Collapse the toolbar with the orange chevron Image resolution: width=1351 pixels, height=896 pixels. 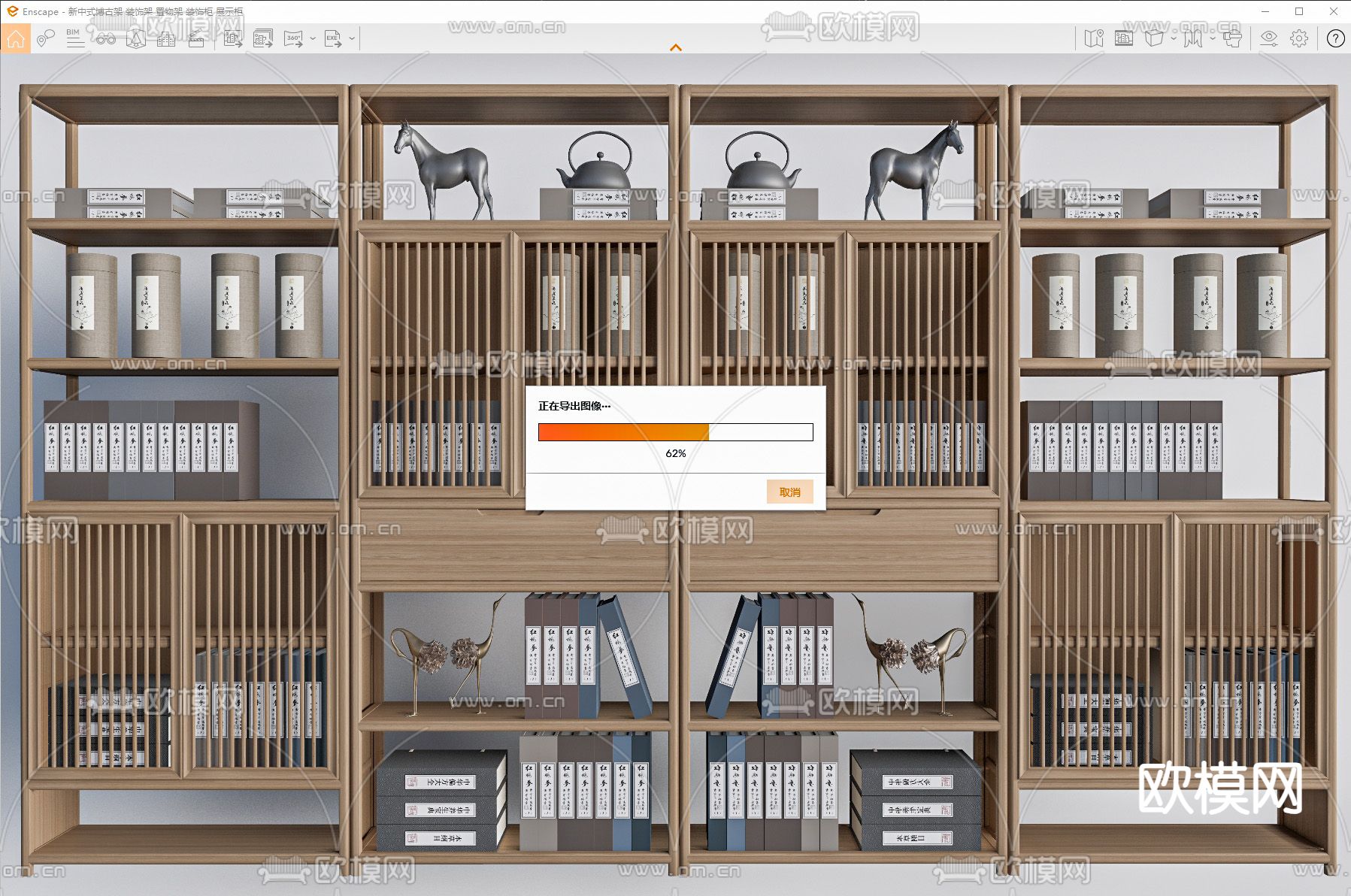click(x=676, y=47)
